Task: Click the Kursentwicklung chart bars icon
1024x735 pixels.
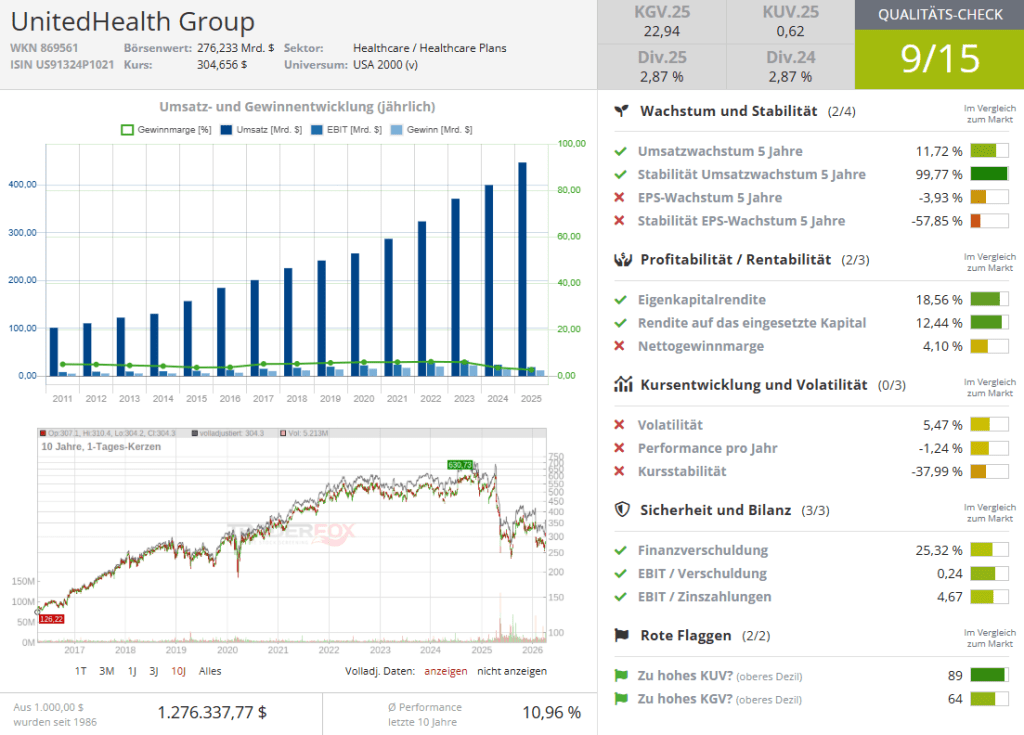Action: pyautogui.click(x=621, y=385)
